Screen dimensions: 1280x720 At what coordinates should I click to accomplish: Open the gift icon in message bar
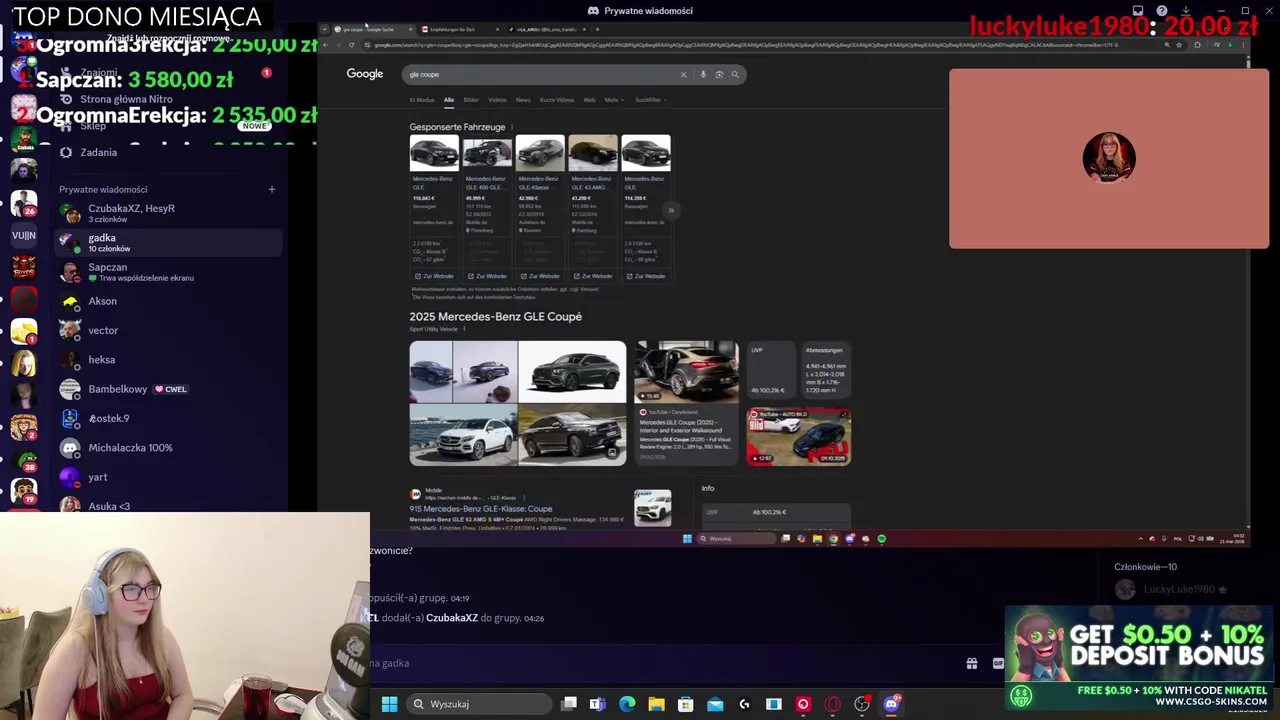click(971, 663)
